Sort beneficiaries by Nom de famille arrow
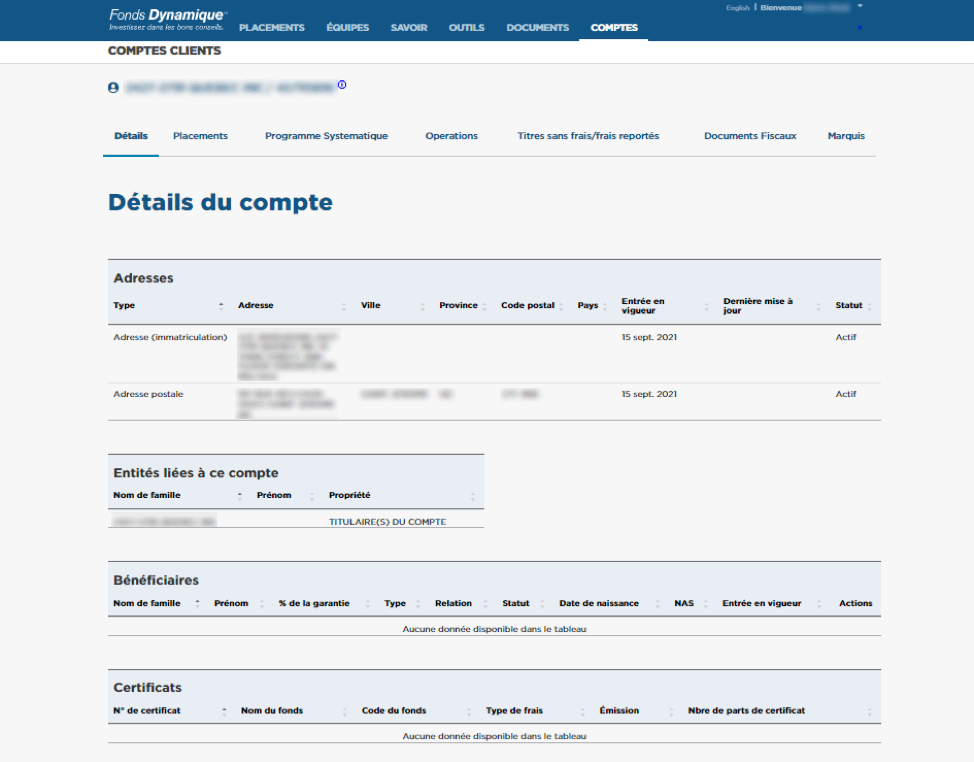This screenshot has height=762, width=974. click(198, 604)
